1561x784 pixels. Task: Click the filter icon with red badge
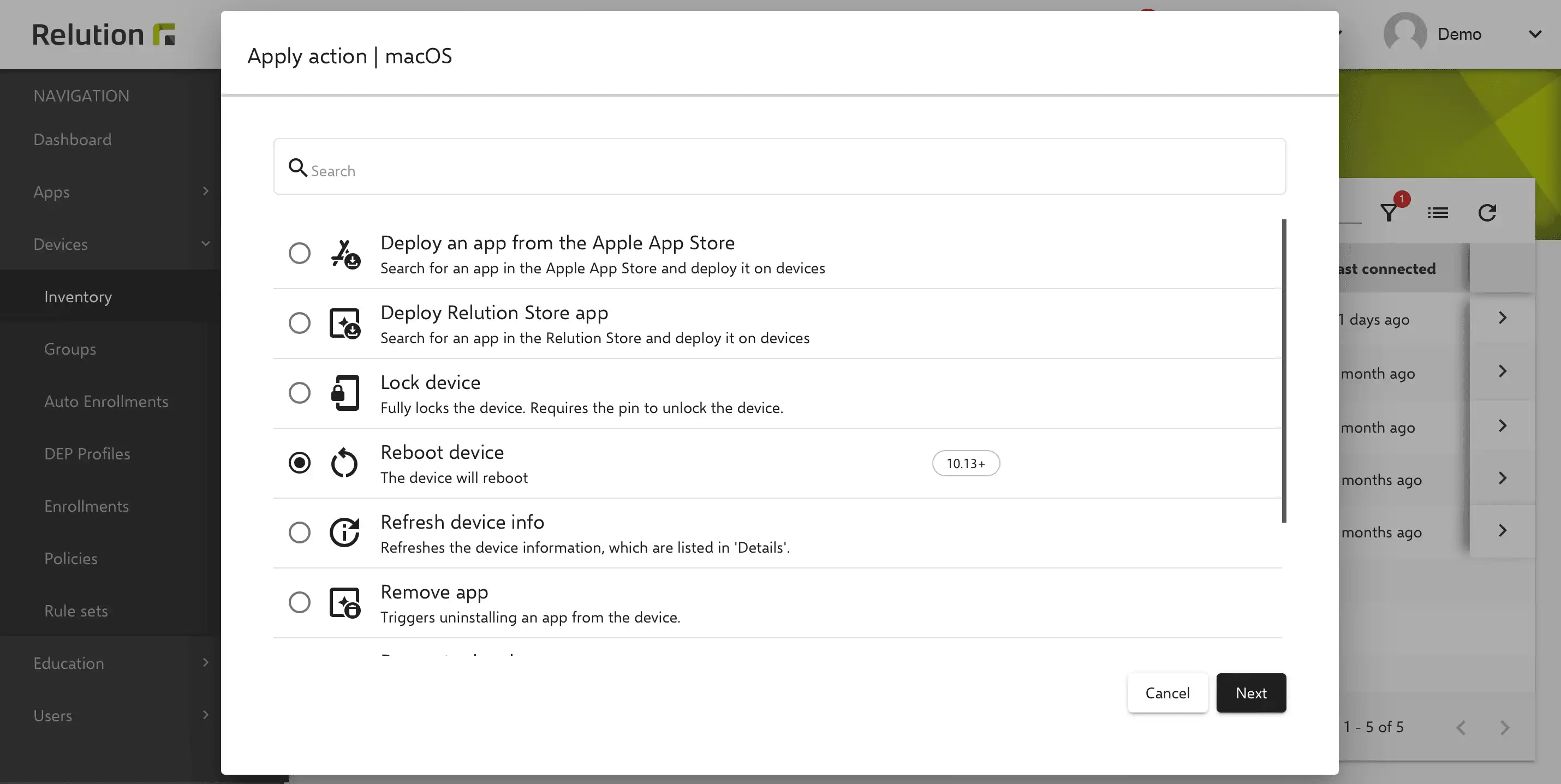[1390, 213]
